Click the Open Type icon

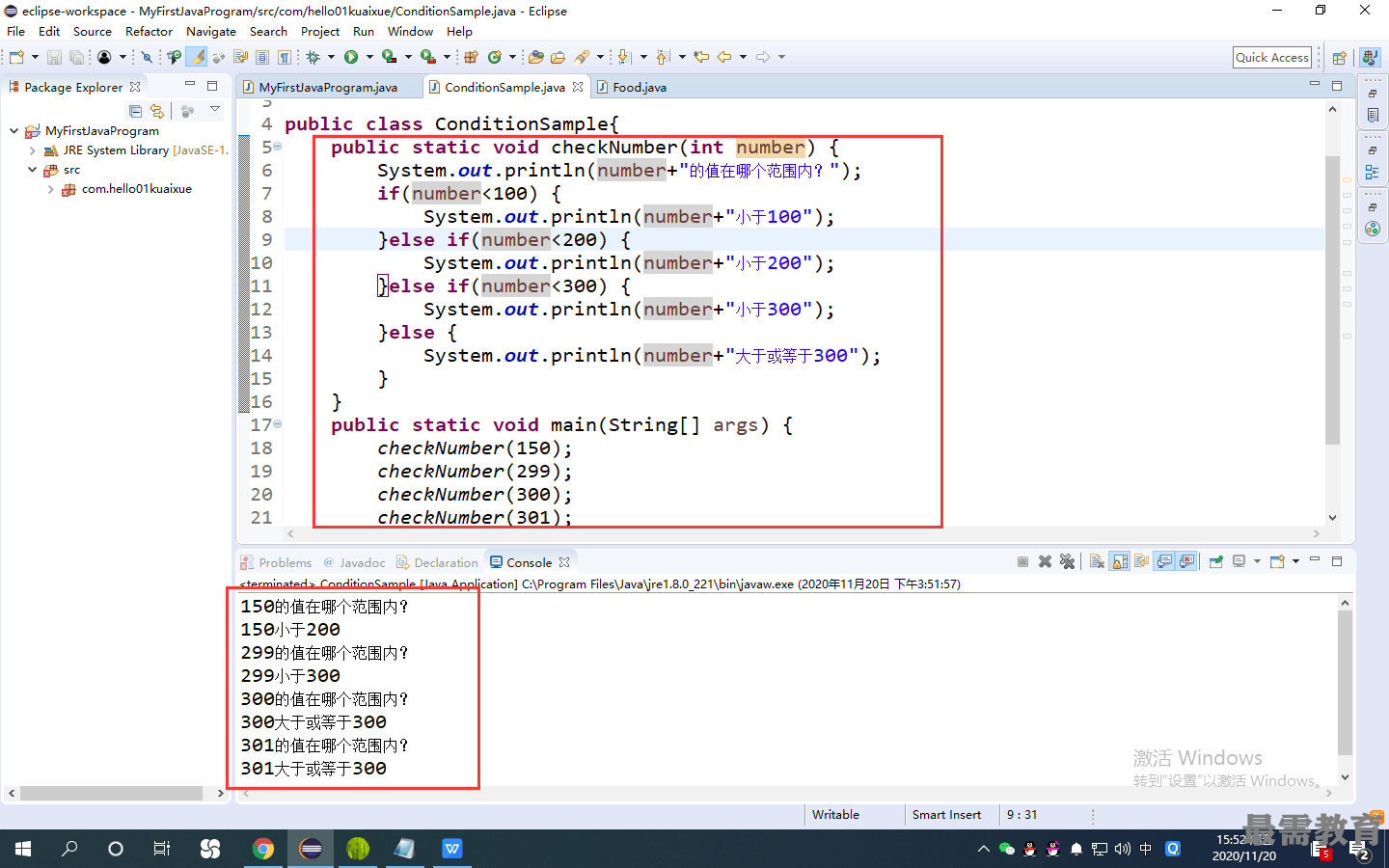click(x=535, y=57)
